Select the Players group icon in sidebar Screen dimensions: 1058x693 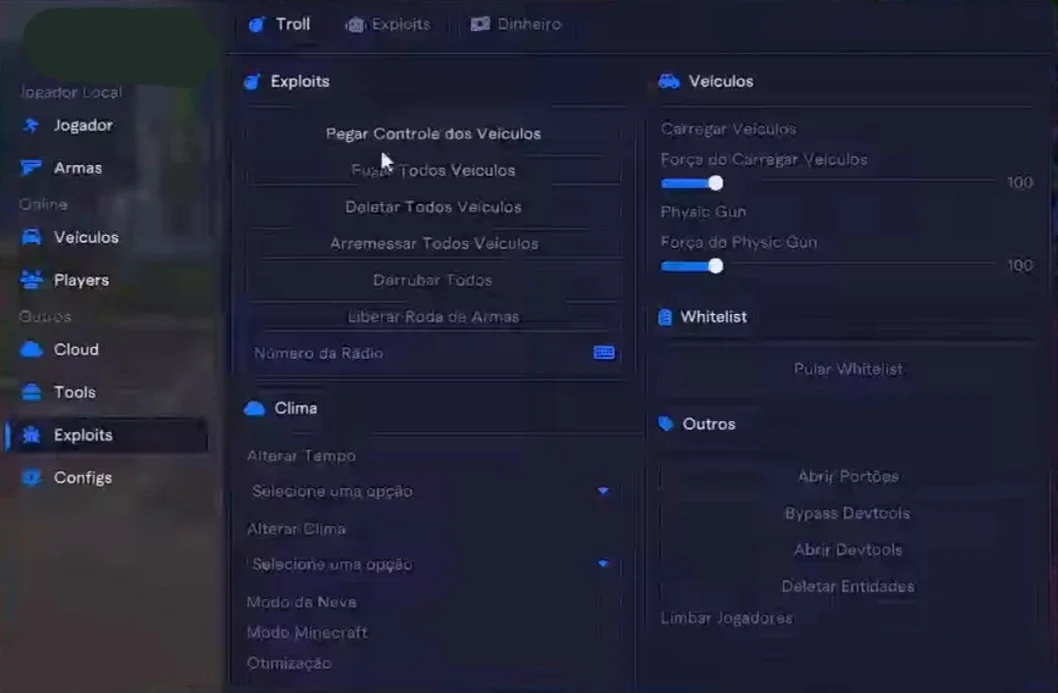[32, 279]
